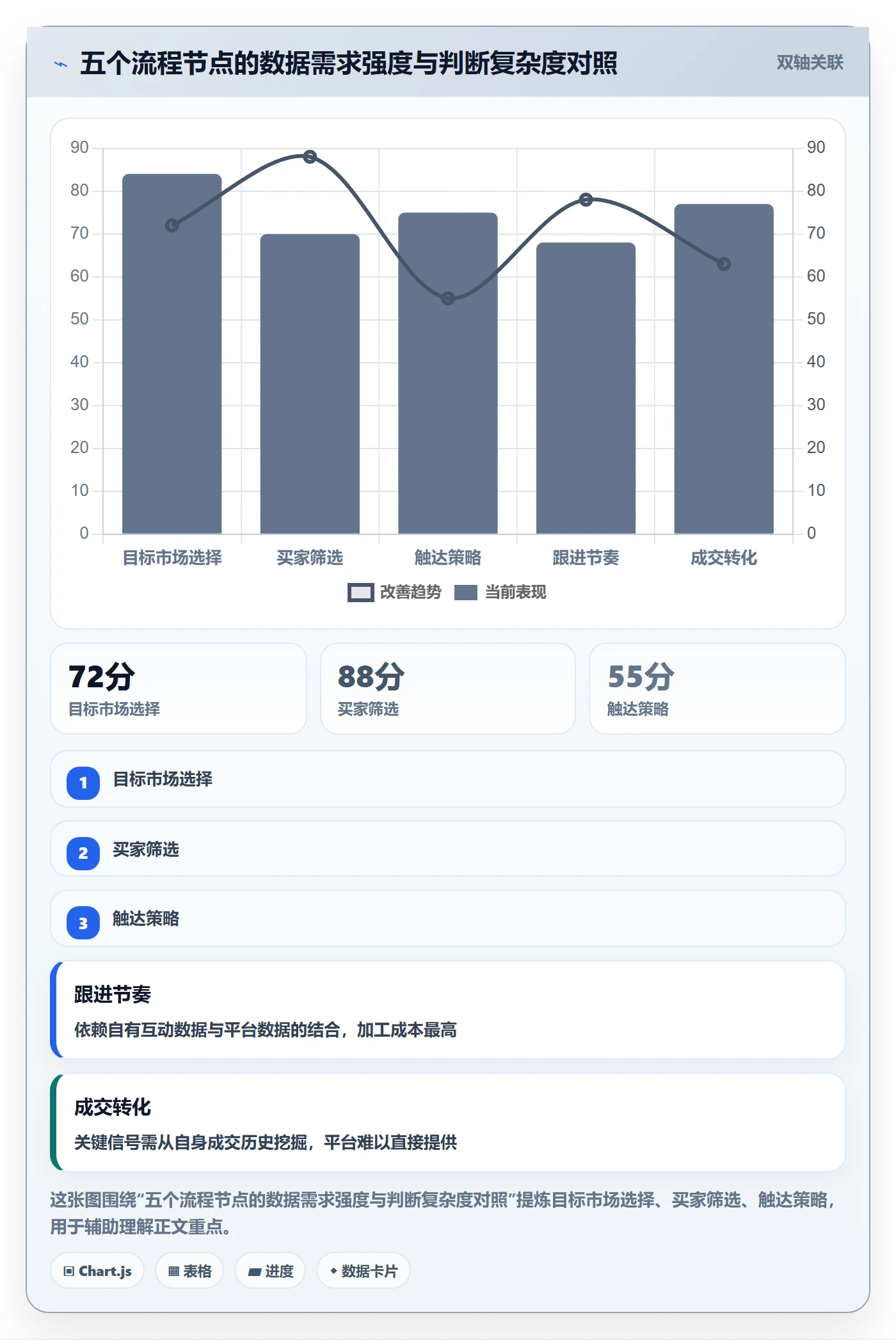Click the 买家筛选 bar in the chart
The width and height of the screenshot is (896, 1340).
click(310, 384)
